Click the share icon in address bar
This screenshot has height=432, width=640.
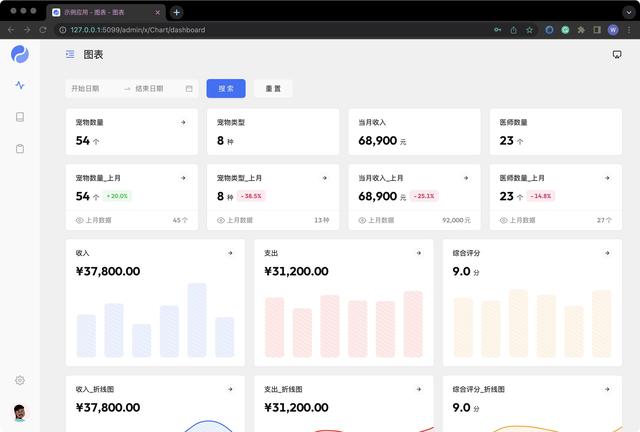point(513,30)
